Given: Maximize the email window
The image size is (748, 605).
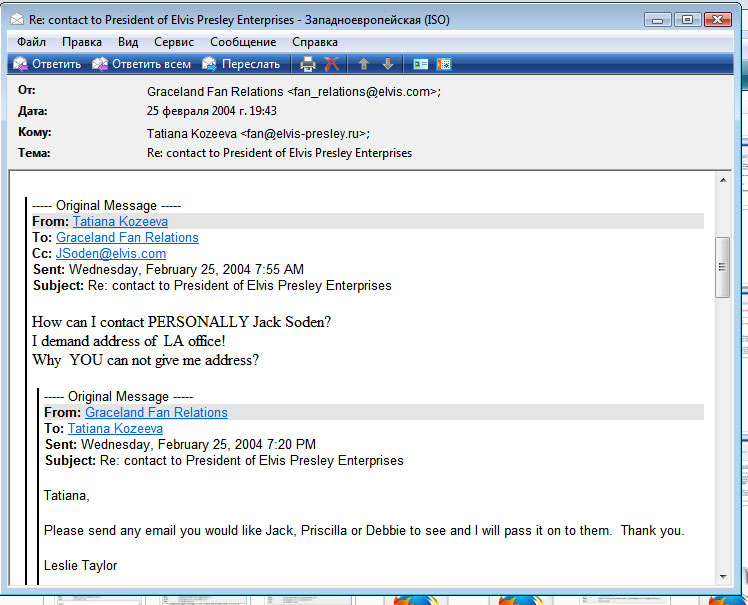Looking at the screenshot, I should [x=687, y=20].
